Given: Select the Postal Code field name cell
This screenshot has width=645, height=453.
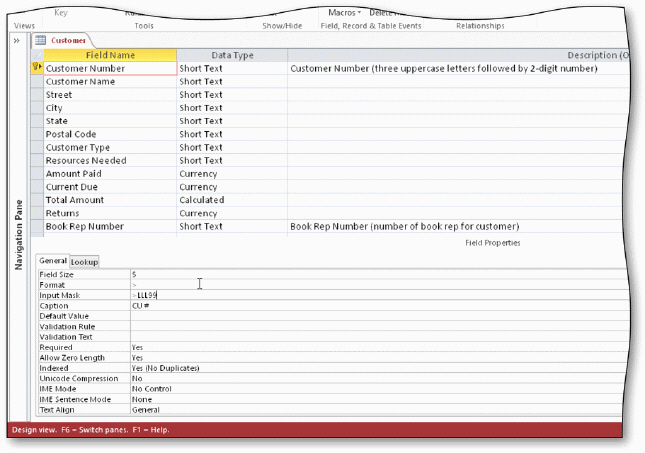Looking at the screenshot, I should pyautogui.click(x=110, y=134).
